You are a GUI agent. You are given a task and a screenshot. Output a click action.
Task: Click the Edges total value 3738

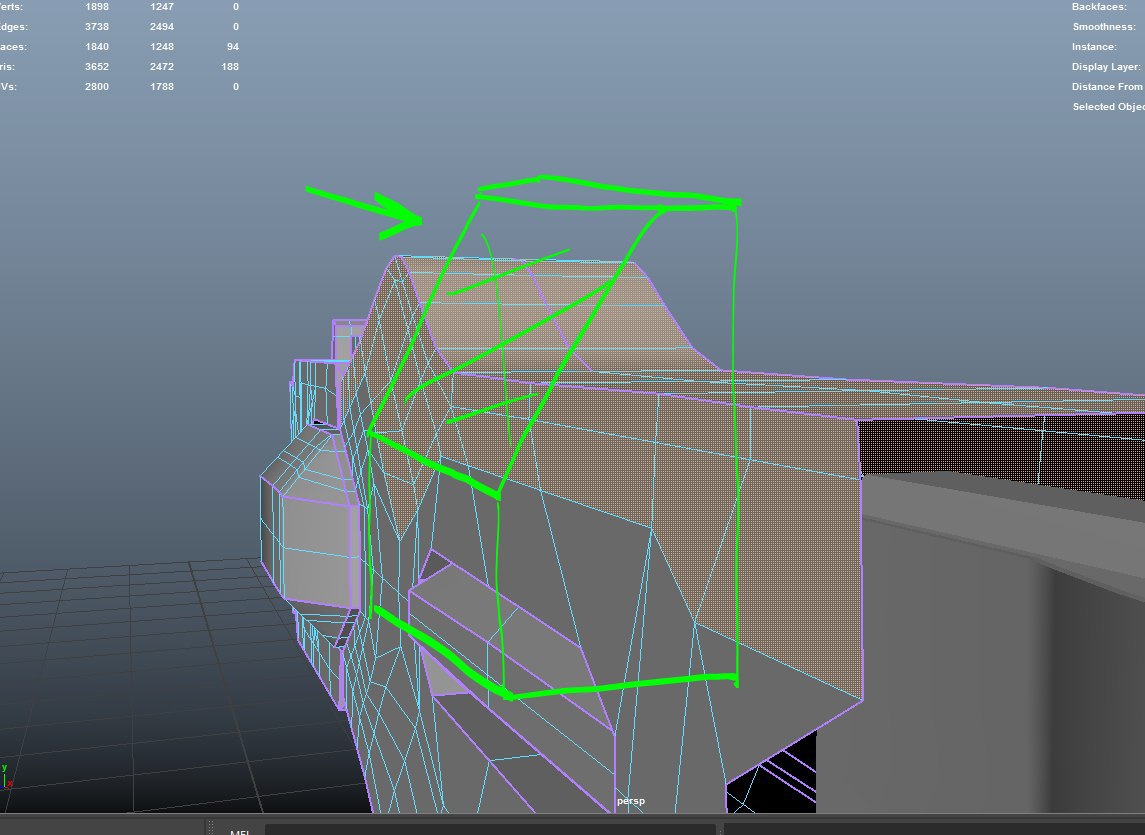pos(96,26)
